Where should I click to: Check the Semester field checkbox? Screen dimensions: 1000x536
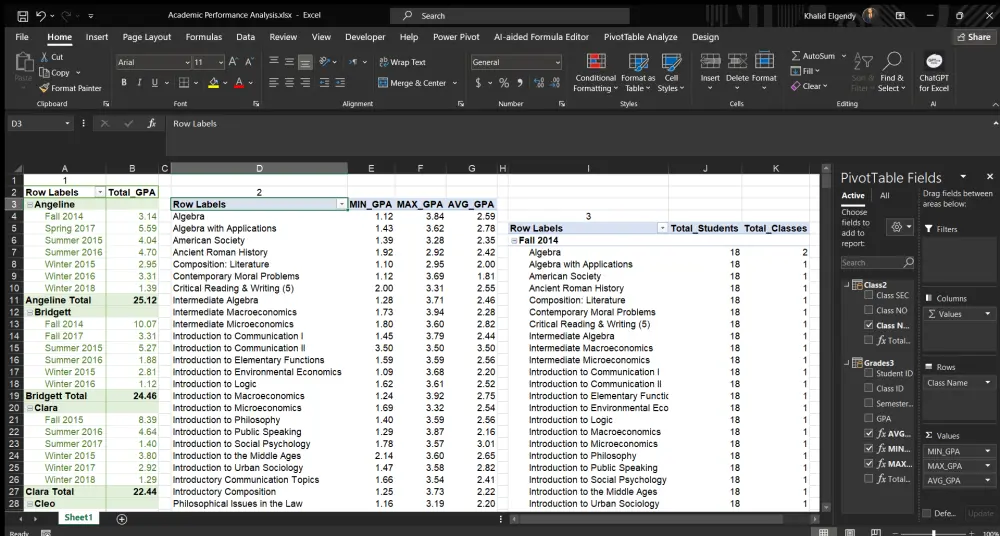click(868, 403)
